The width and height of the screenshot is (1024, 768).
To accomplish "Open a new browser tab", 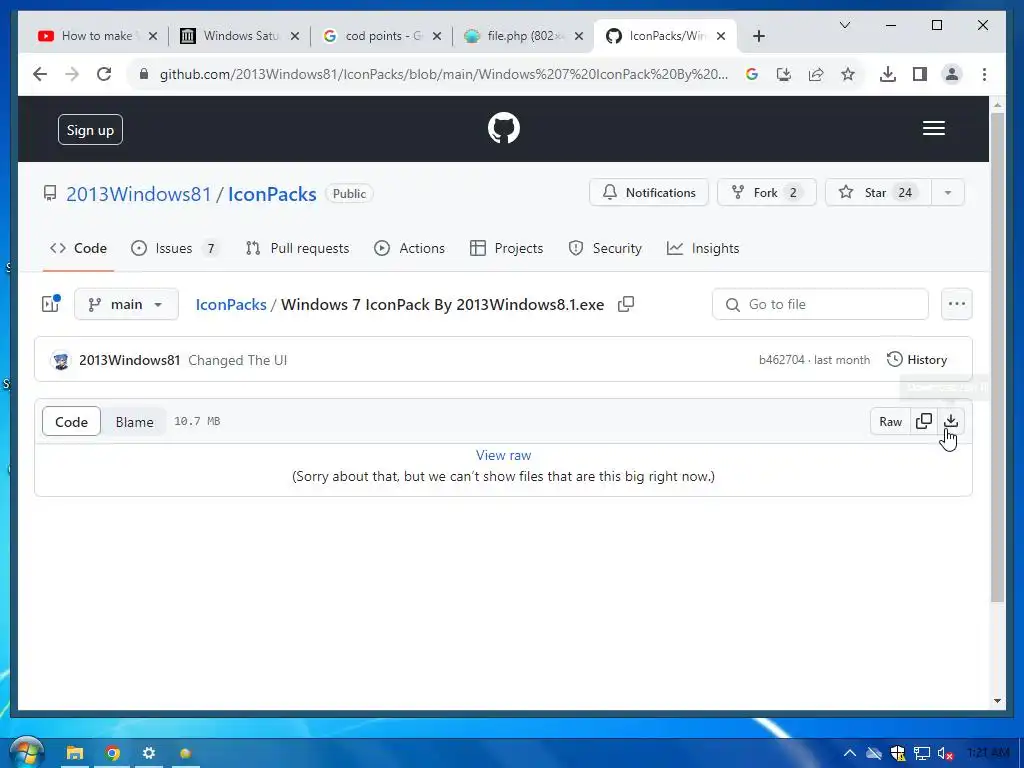I will (x=758, y=36).
